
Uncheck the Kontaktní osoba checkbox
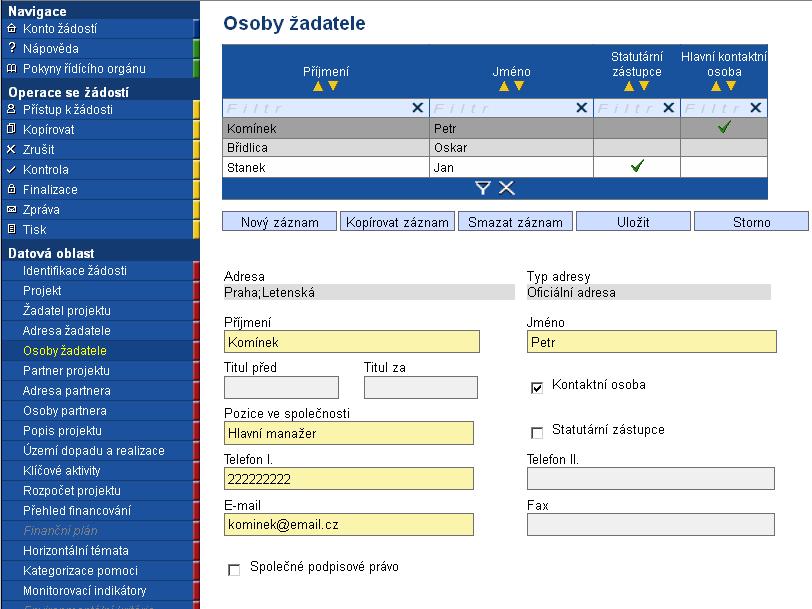coord(537,387)
